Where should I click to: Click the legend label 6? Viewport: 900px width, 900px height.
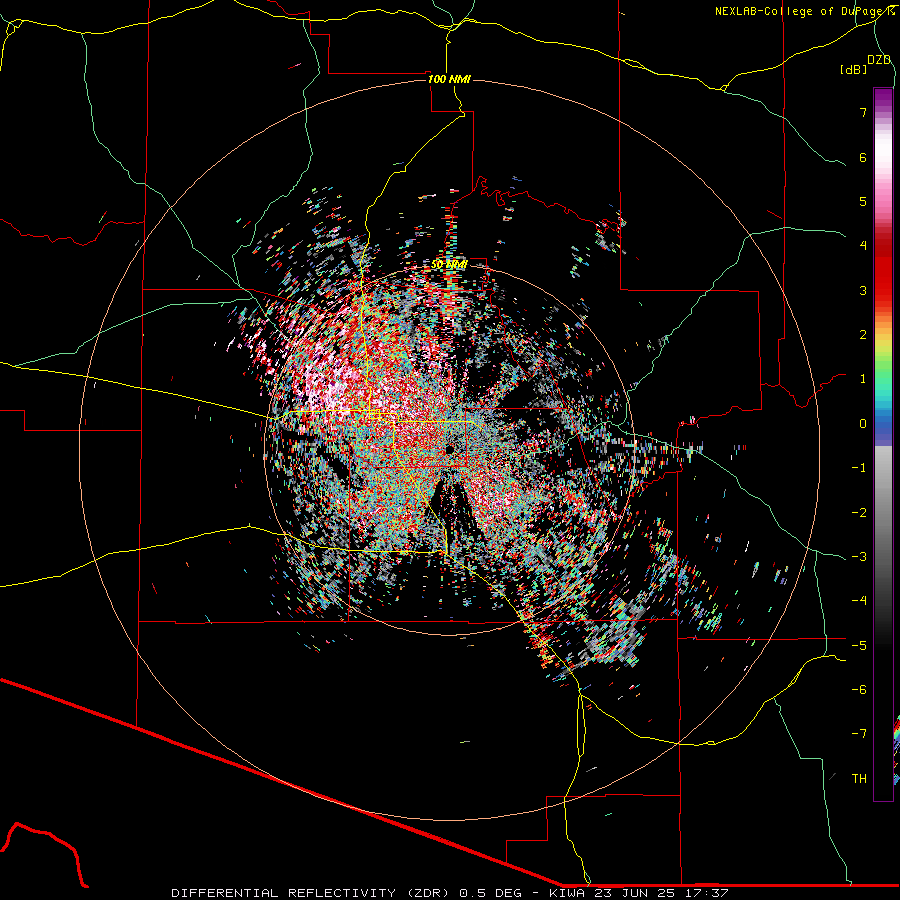click(x=863, y=157)
